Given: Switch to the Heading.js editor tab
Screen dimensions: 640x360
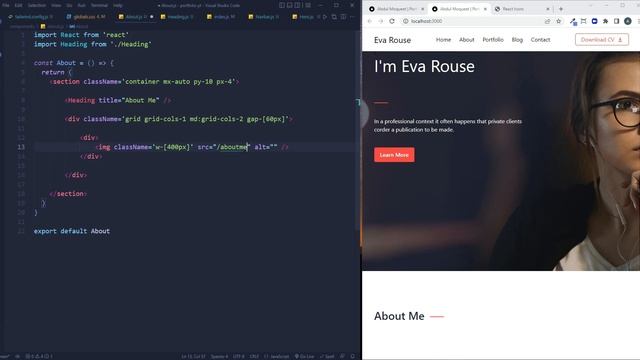Looking at the screenshot, I should coord(178,17).
